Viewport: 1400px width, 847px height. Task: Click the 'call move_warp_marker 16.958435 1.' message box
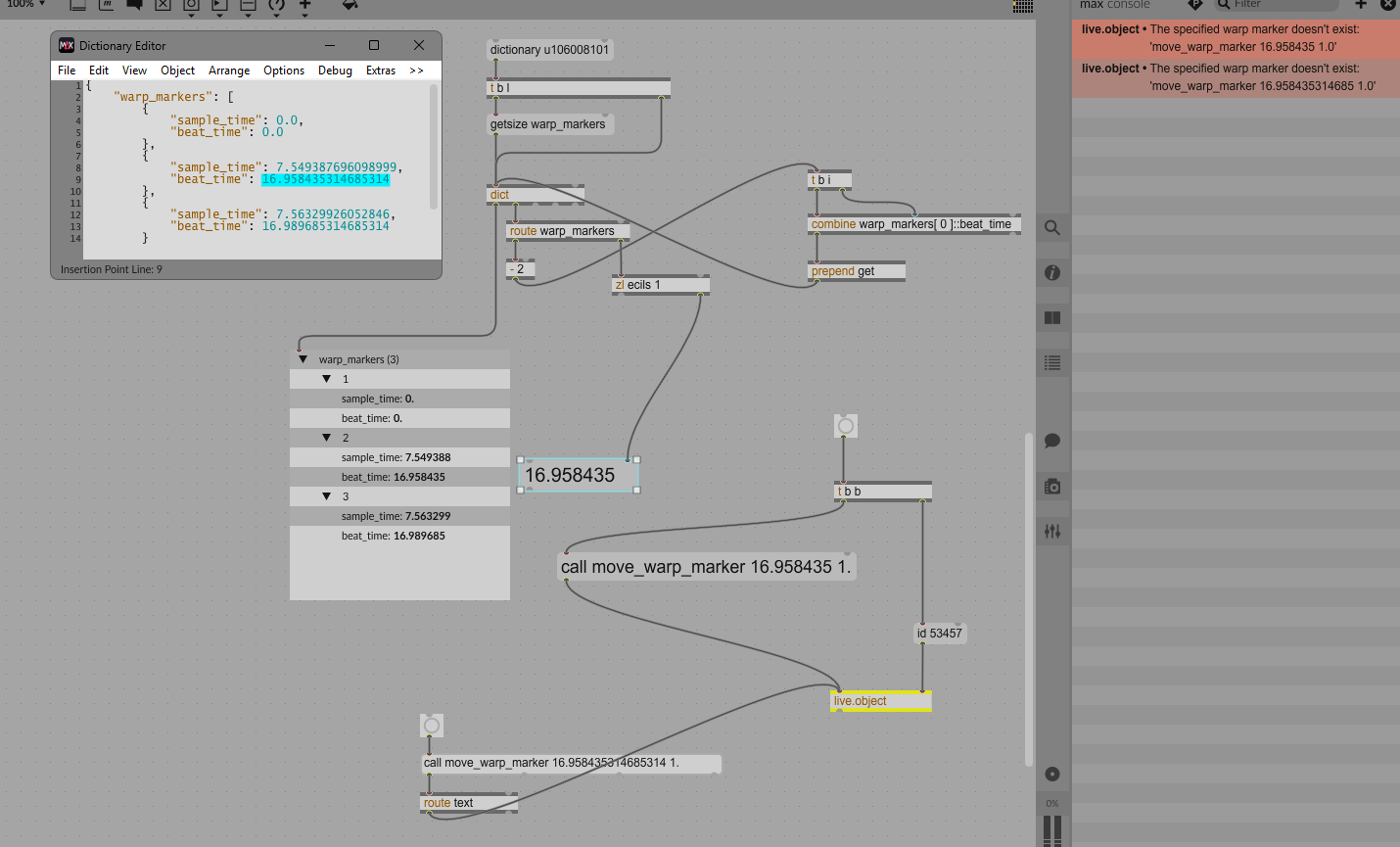(706, 567)
